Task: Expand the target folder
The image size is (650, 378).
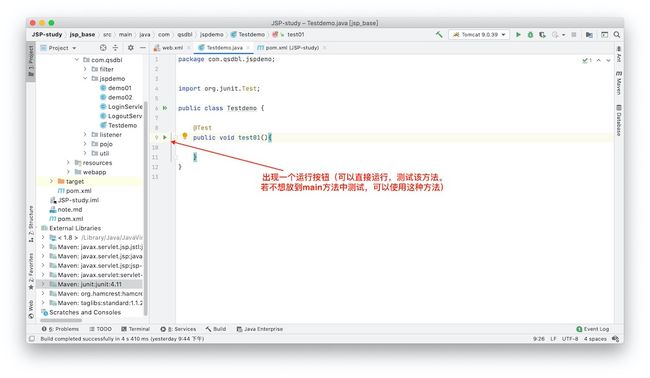Action: click(52, 181)
